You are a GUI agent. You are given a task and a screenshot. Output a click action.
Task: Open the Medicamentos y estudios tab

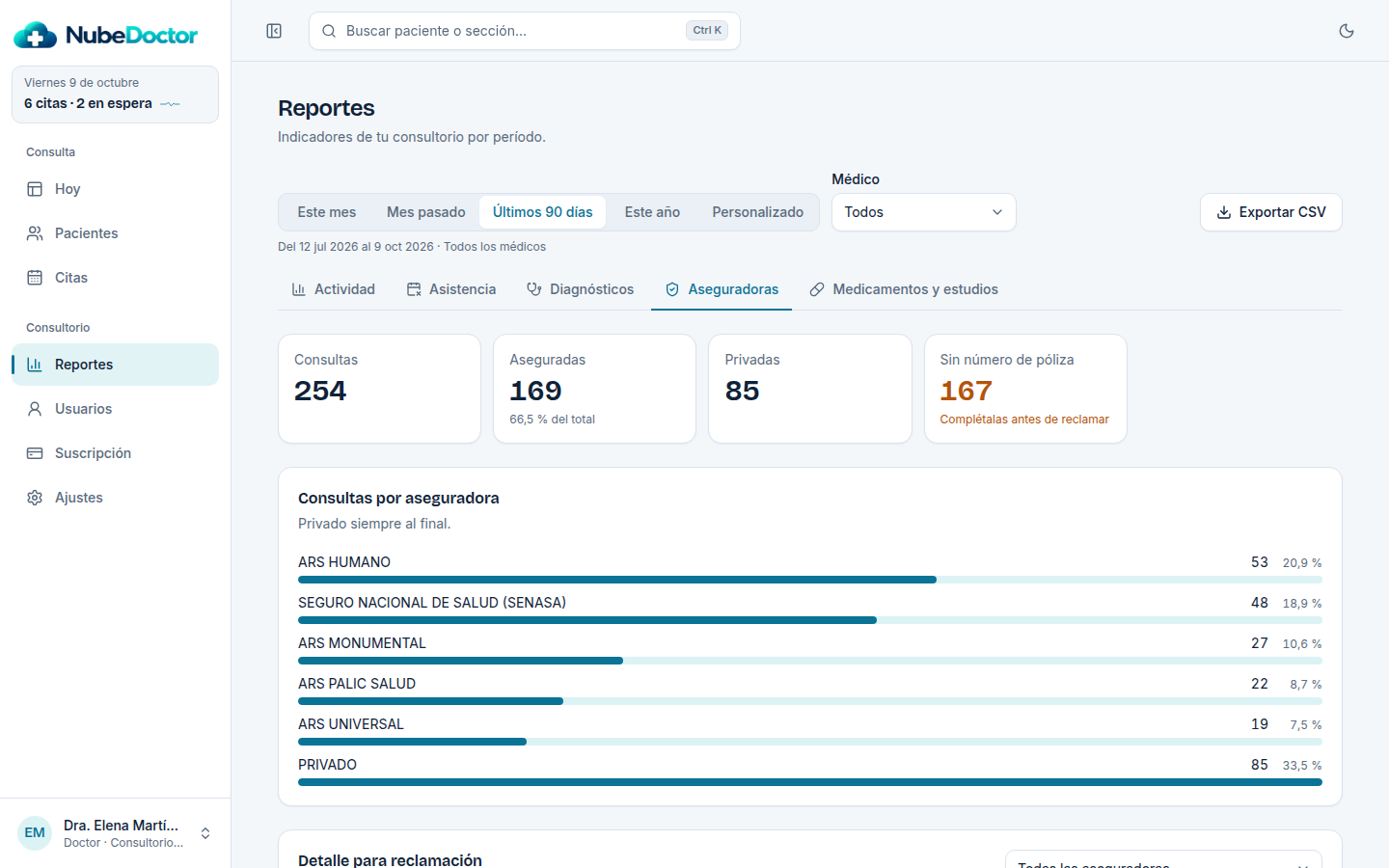point(904,289)
